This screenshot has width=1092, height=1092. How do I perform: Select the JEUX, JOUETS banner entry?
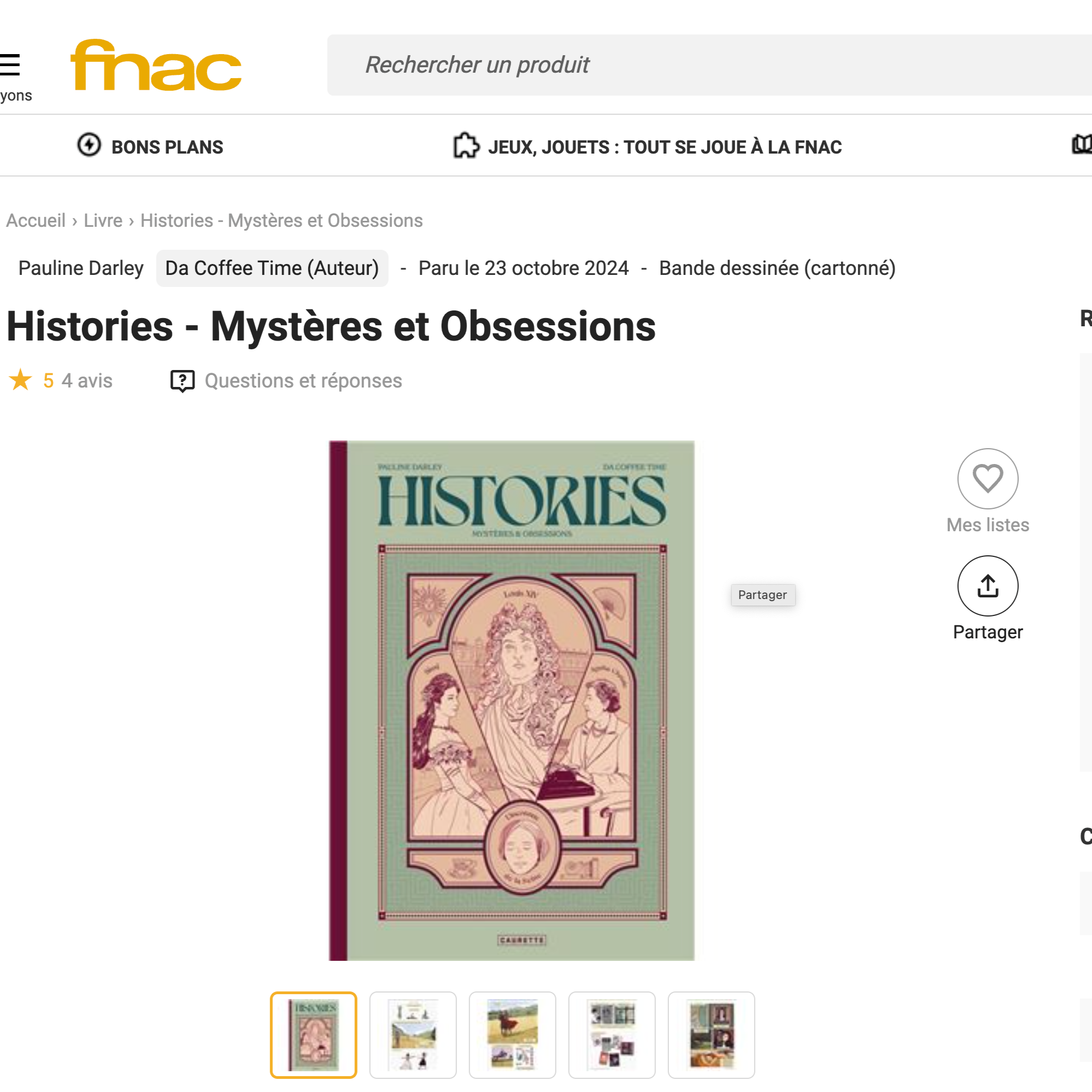pyautogui.click(x=664, y=146)
